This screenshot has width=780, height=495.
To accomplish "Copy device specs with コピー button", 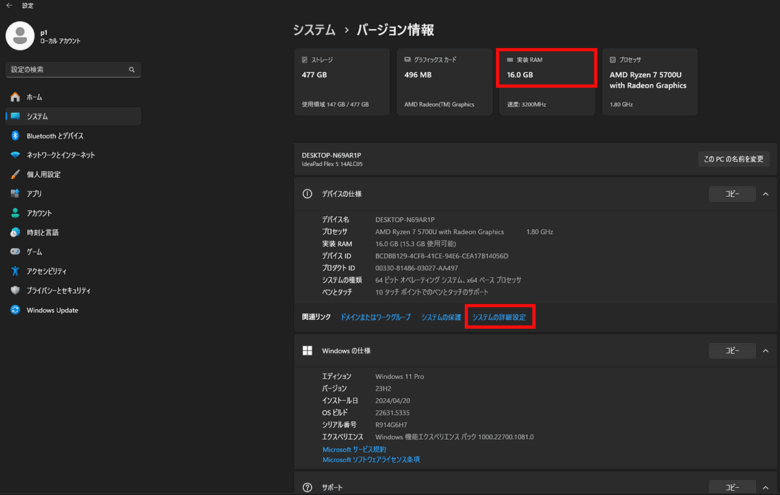I will pyautogui.click(x=732, y=194).
